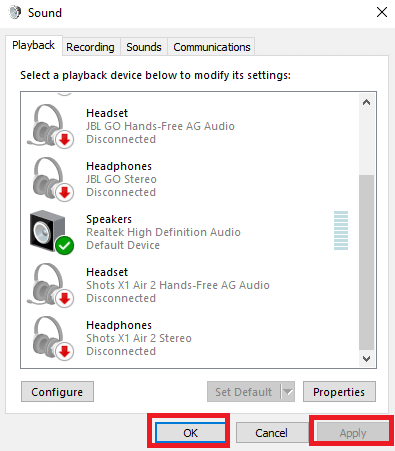Screen dimensions: 395x451
Task: Open Properties for the selected device
Action: (339, 392)
